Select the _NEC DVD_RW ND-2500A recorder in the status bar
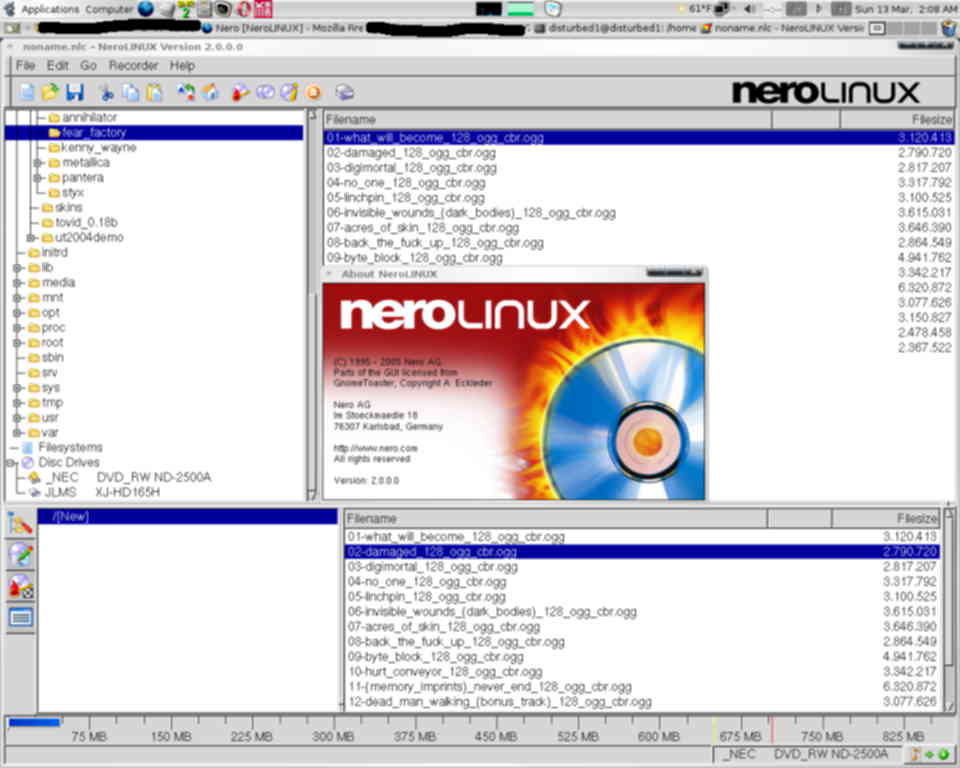Image resolution: width=960 pixels, height=768 pixels. (x=804, y=755)
